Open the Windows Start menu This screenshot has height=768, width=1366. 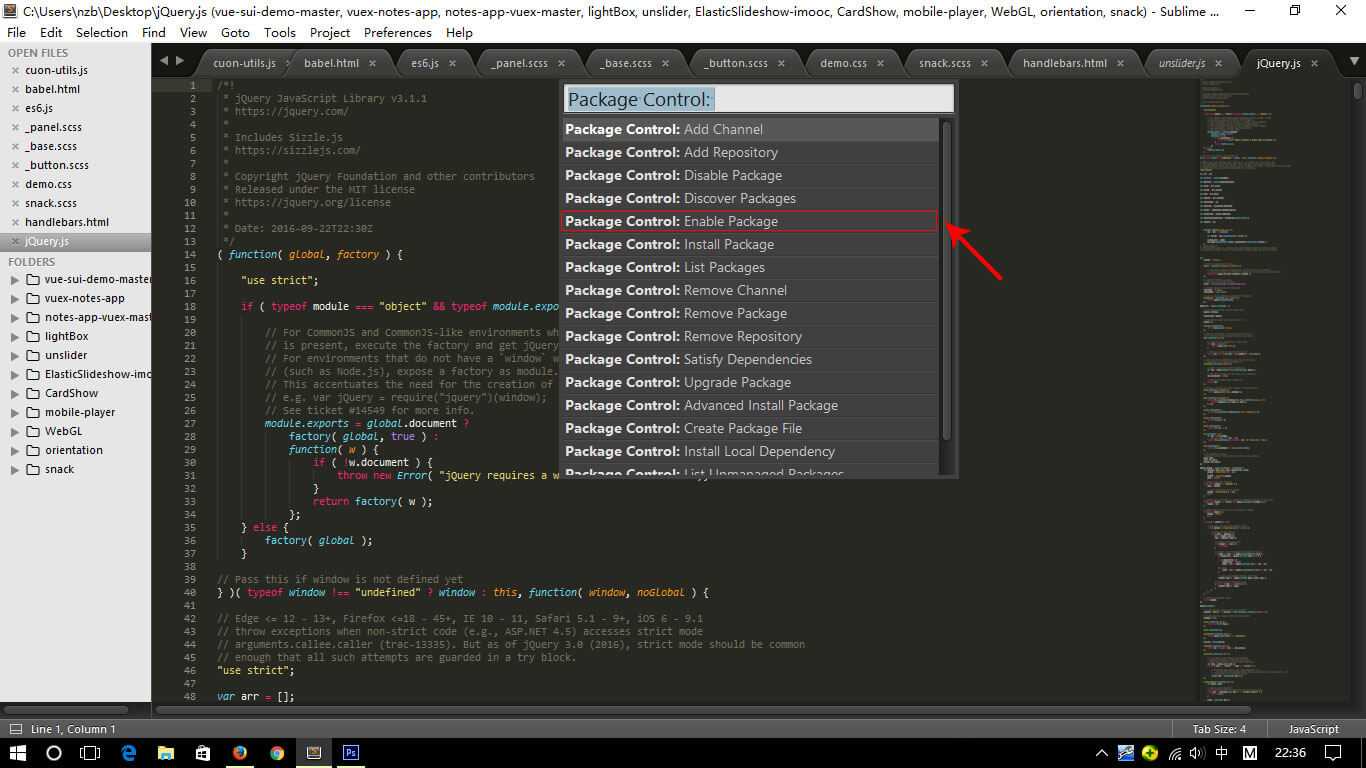point(16,753)
